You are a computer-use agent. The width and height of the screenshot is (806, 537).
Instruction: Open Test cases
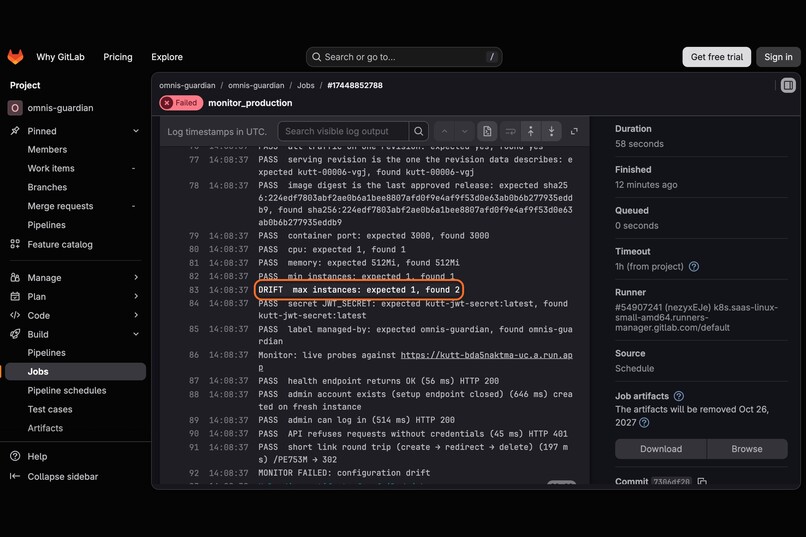pos(50,410)
